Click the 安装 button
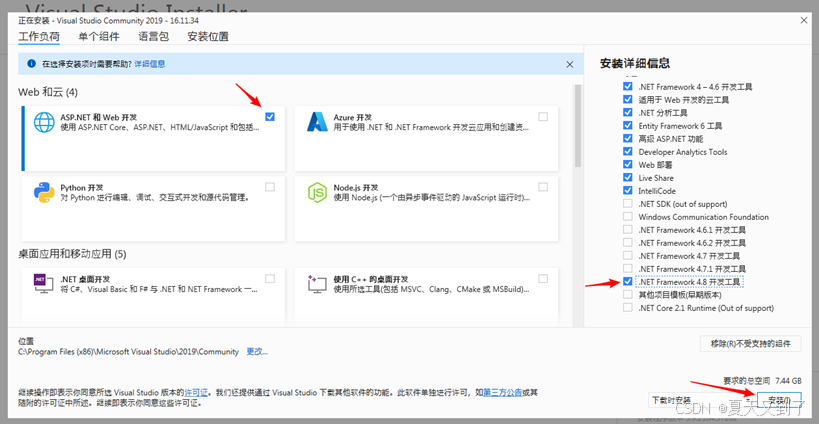Viewport: 819px width, 424px height. click(779, 401)
